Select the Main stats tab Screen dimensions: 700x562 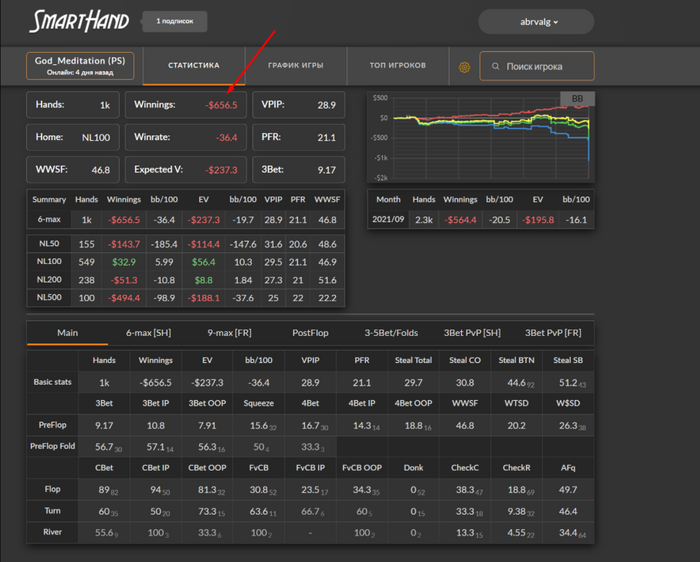click(67, 333)
